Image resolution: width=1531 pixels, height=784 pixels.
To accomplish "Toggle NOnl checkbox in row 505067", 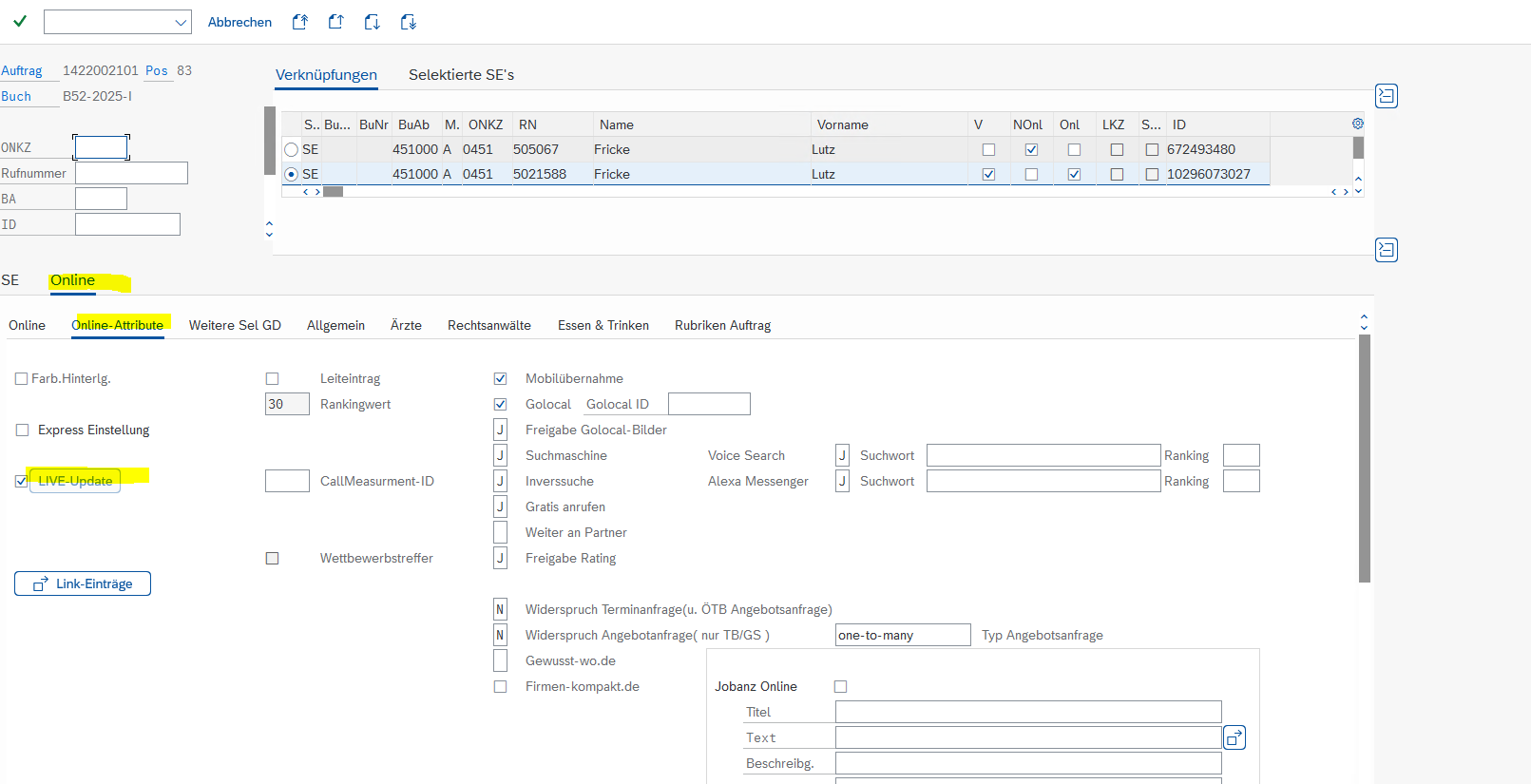I will coord(1031,149).
